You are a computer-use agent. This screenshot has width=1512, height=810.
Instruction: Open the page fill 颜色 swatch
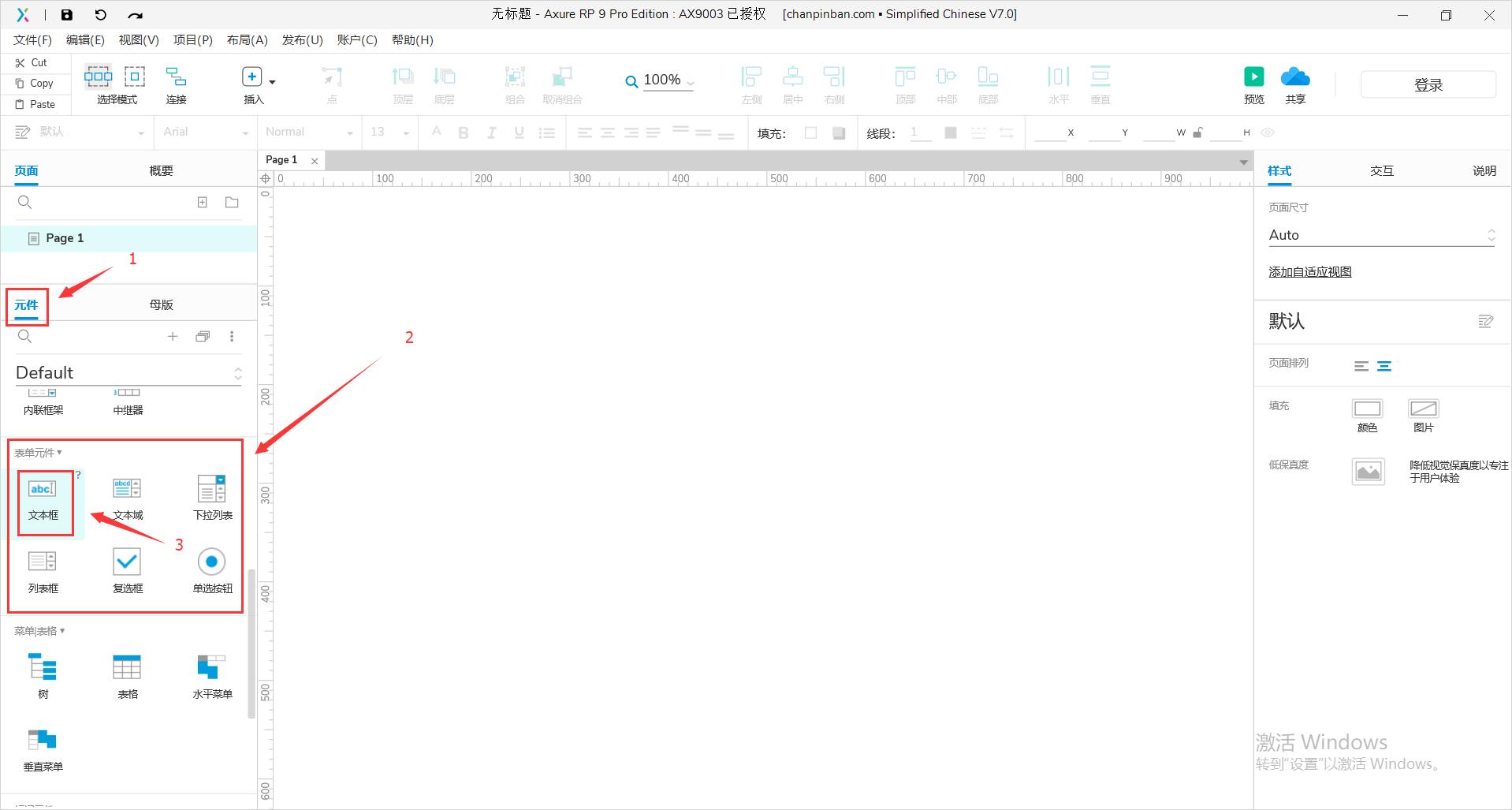pos(1367,409)
